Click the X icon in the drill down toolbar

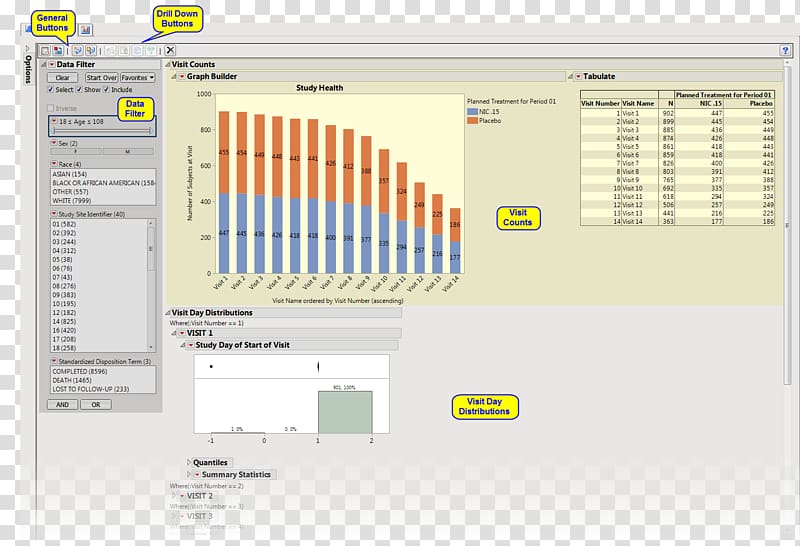(170, 50)
